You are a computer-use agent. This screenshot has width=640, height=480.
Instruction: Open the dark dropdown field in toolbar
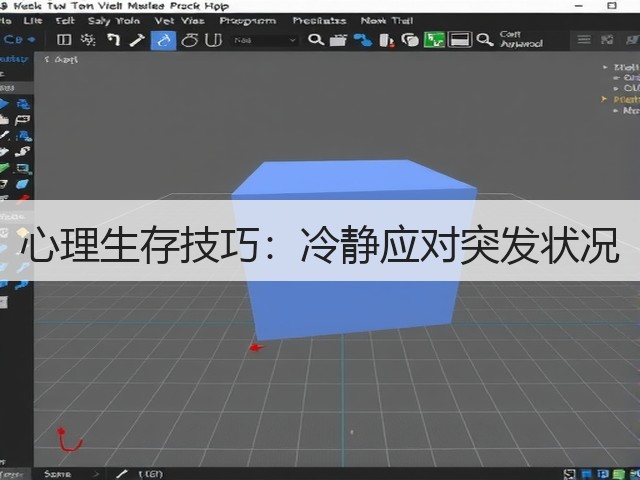(264, 40)
